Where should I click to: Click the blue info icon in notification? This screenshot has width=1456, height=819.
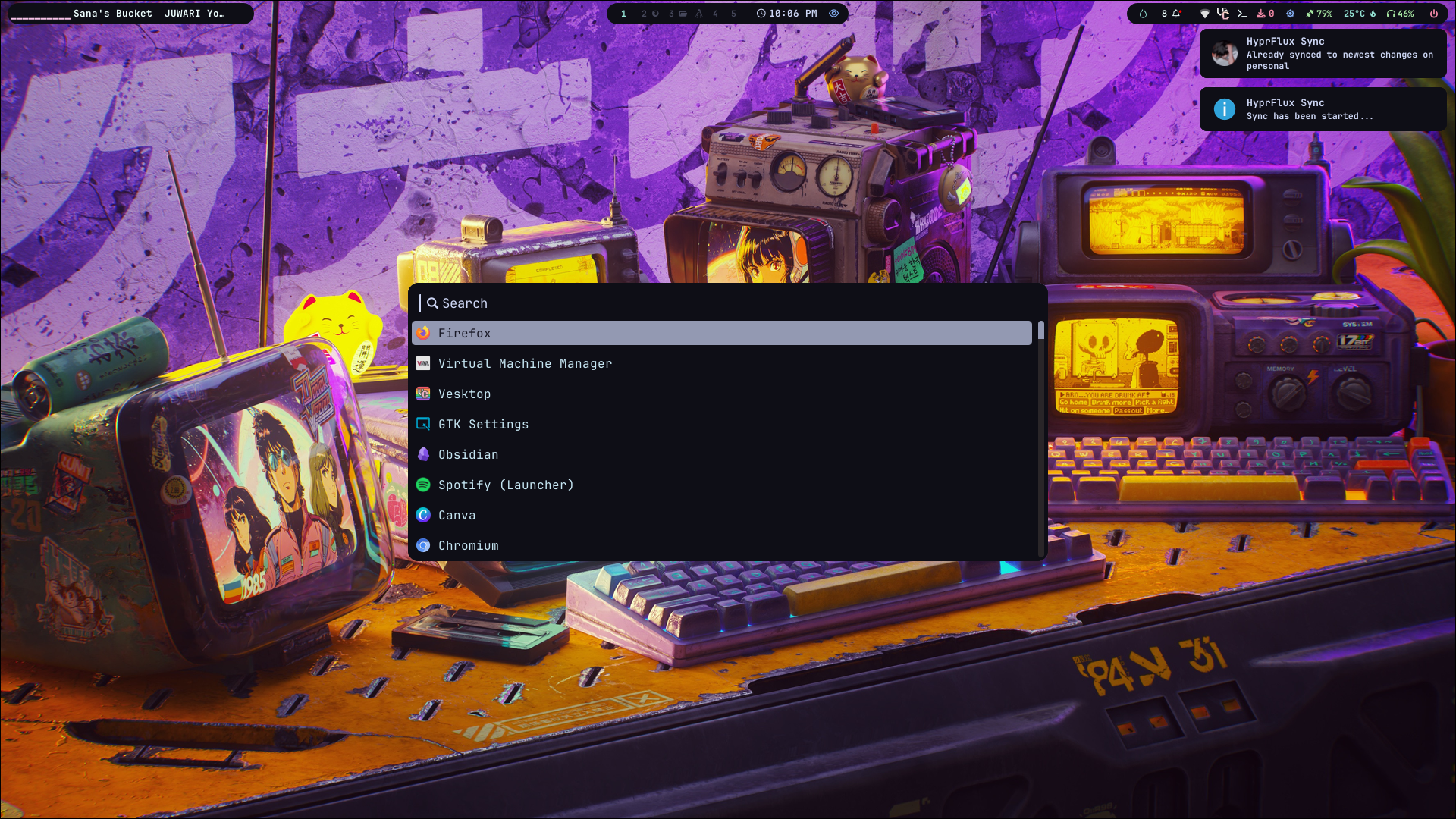[1224, 109]
